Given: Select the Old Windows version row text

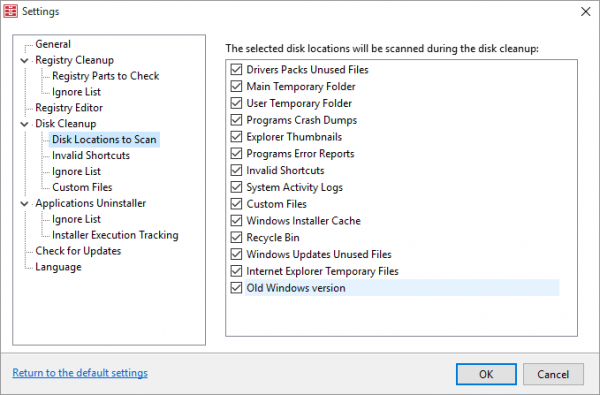Looking at the screenshot, I should point(296,288).
